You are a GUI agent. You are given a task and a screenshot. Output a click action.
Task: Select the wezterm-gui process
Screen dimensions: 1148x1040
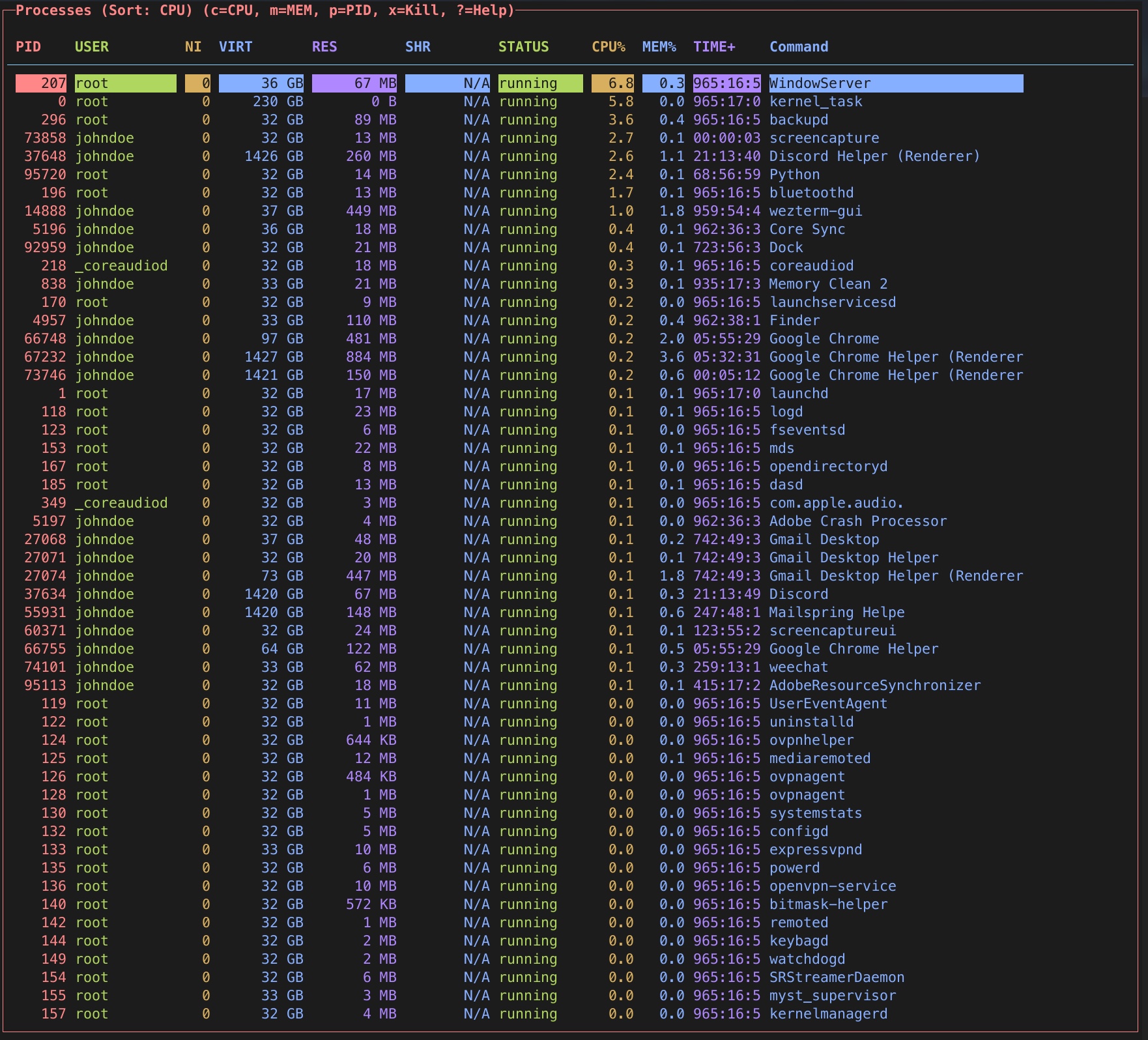[519, 211]
